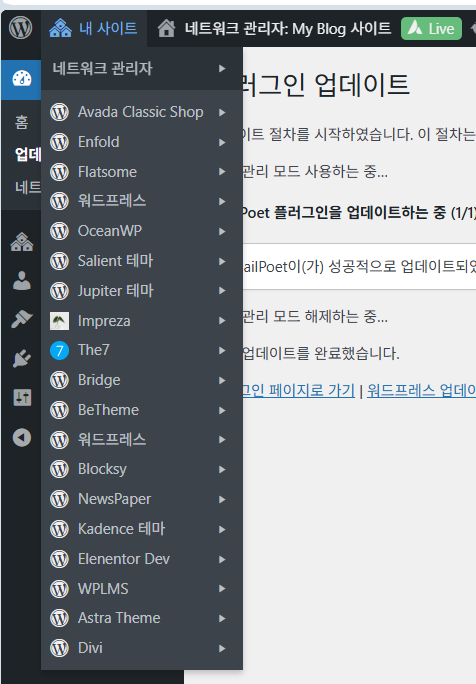Click the WordPress icon beside OceanWP
The image size is (476, 684).
[x=59, y=231]
